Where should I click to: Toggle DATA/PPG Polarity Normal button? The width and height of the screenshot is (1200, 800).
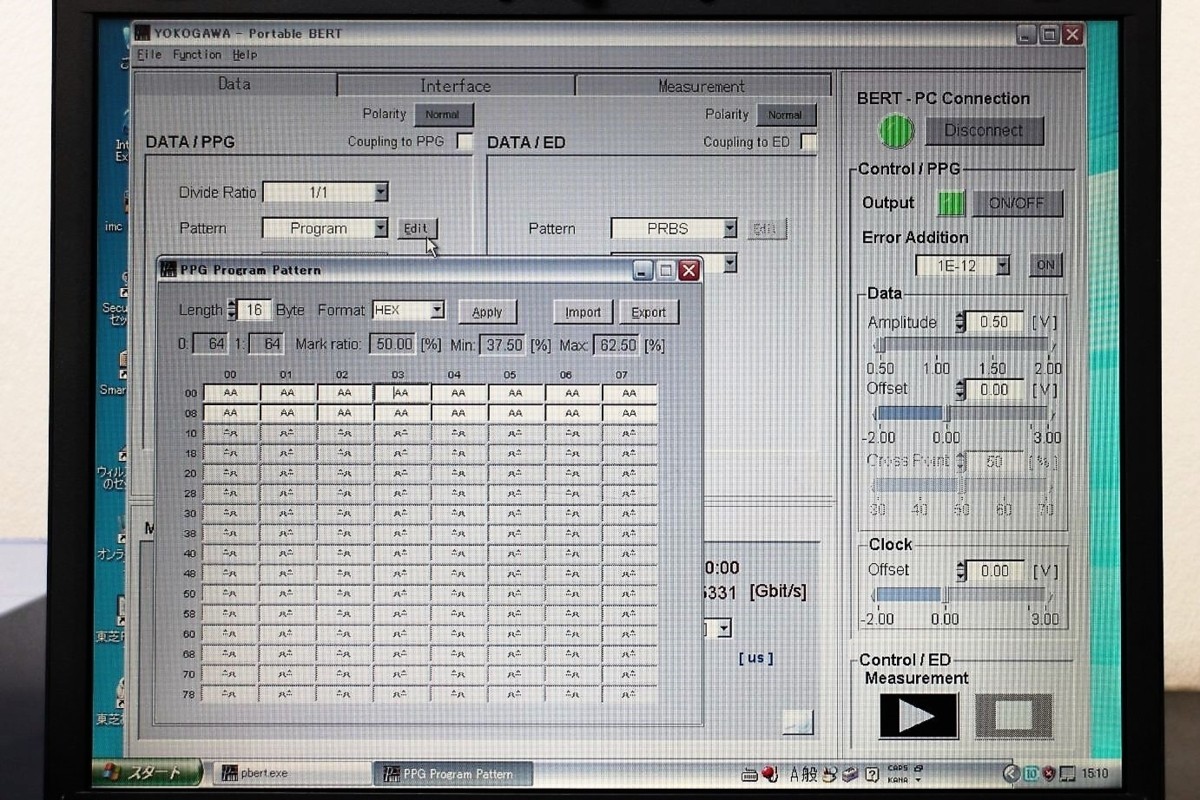[x=443, y=115]
